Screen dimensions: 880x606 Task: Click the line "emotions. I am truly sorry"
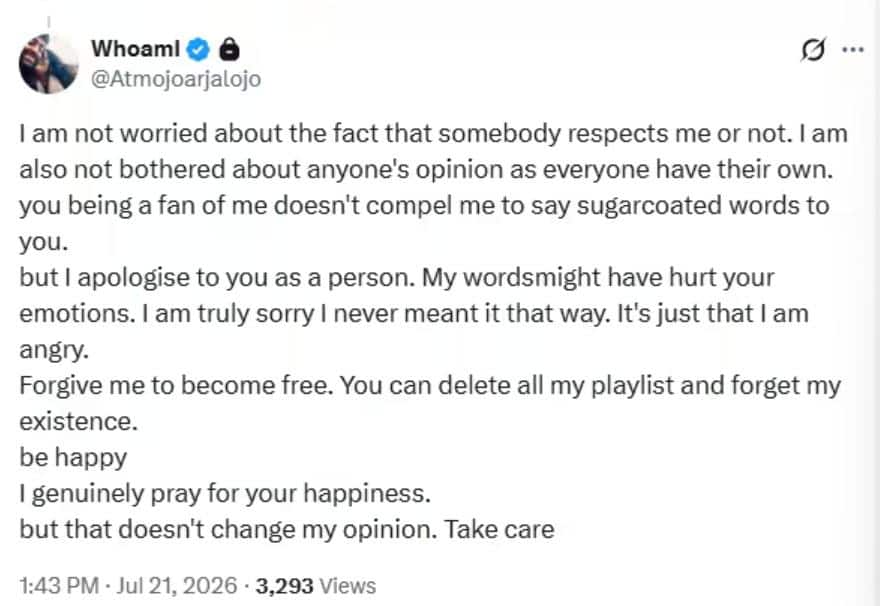(414, 314)
